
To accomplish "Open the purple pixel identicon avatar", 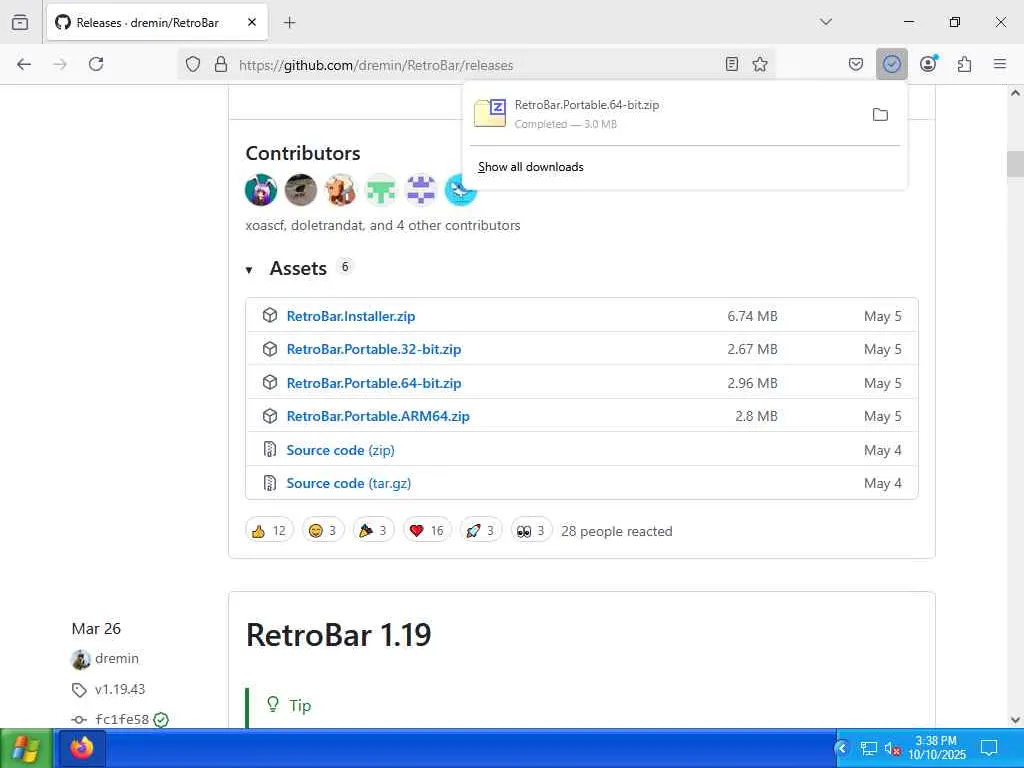I will [421, 190].
